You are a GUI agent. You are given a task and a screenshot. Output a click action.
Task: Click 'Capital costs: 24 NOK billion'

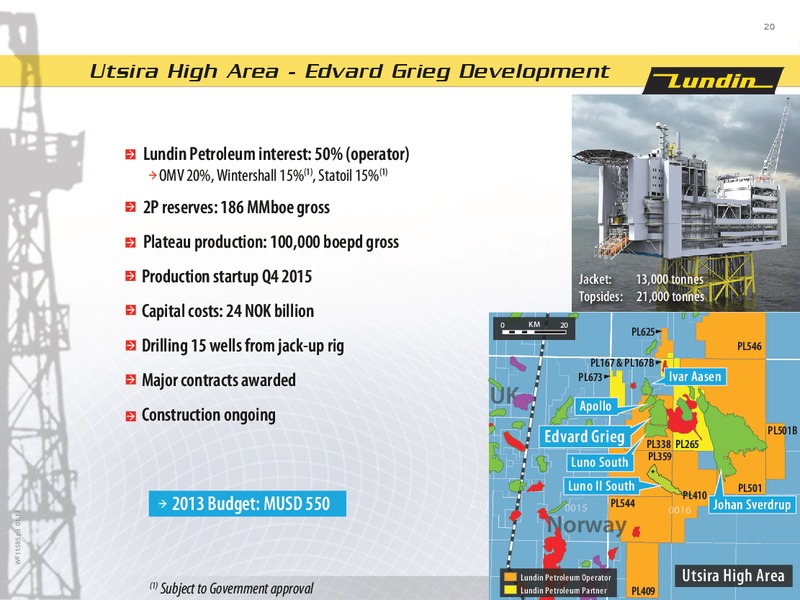228,311
